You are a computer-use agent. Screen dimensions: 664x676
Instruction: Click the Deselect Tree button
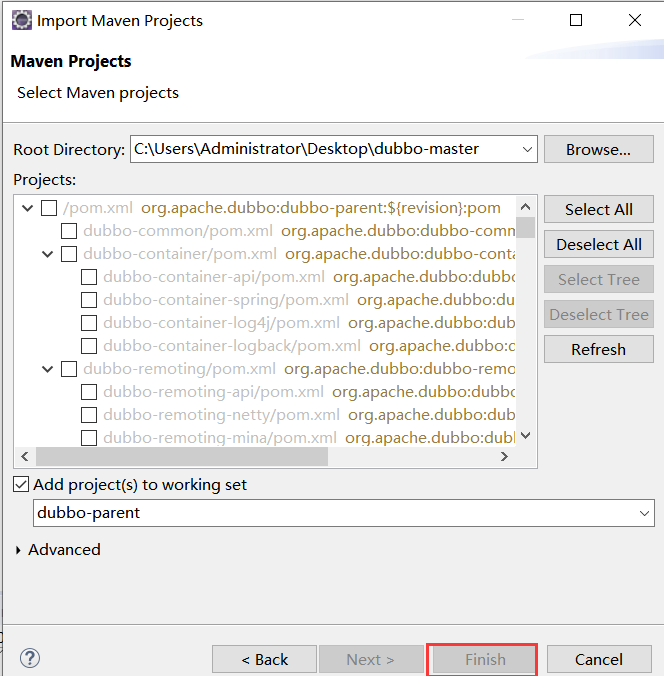coord(598,314)
